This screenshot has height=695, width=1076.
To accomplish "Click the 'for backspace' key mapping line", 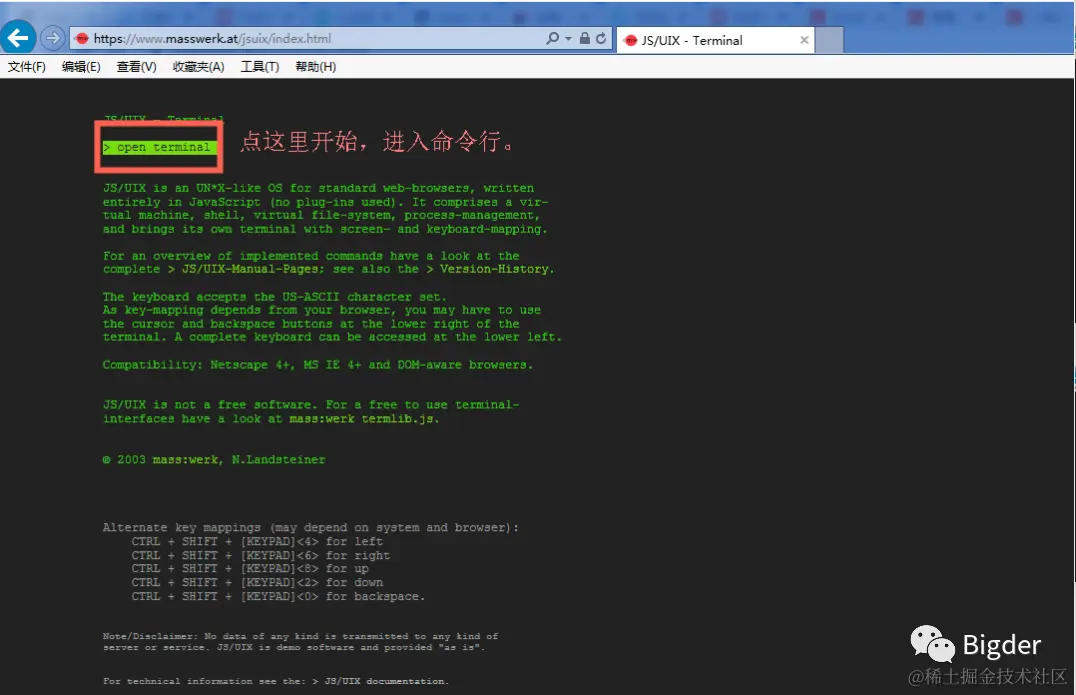I will (278, 596).
